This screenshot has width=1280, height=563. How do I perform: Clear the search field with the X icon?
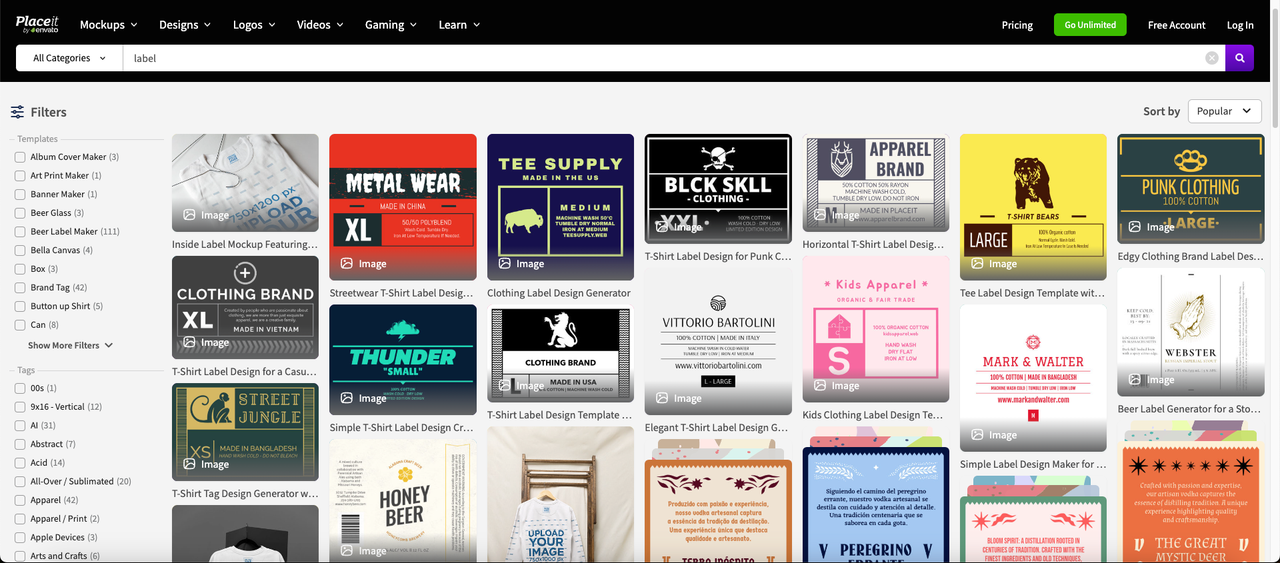click(1212, 58)
